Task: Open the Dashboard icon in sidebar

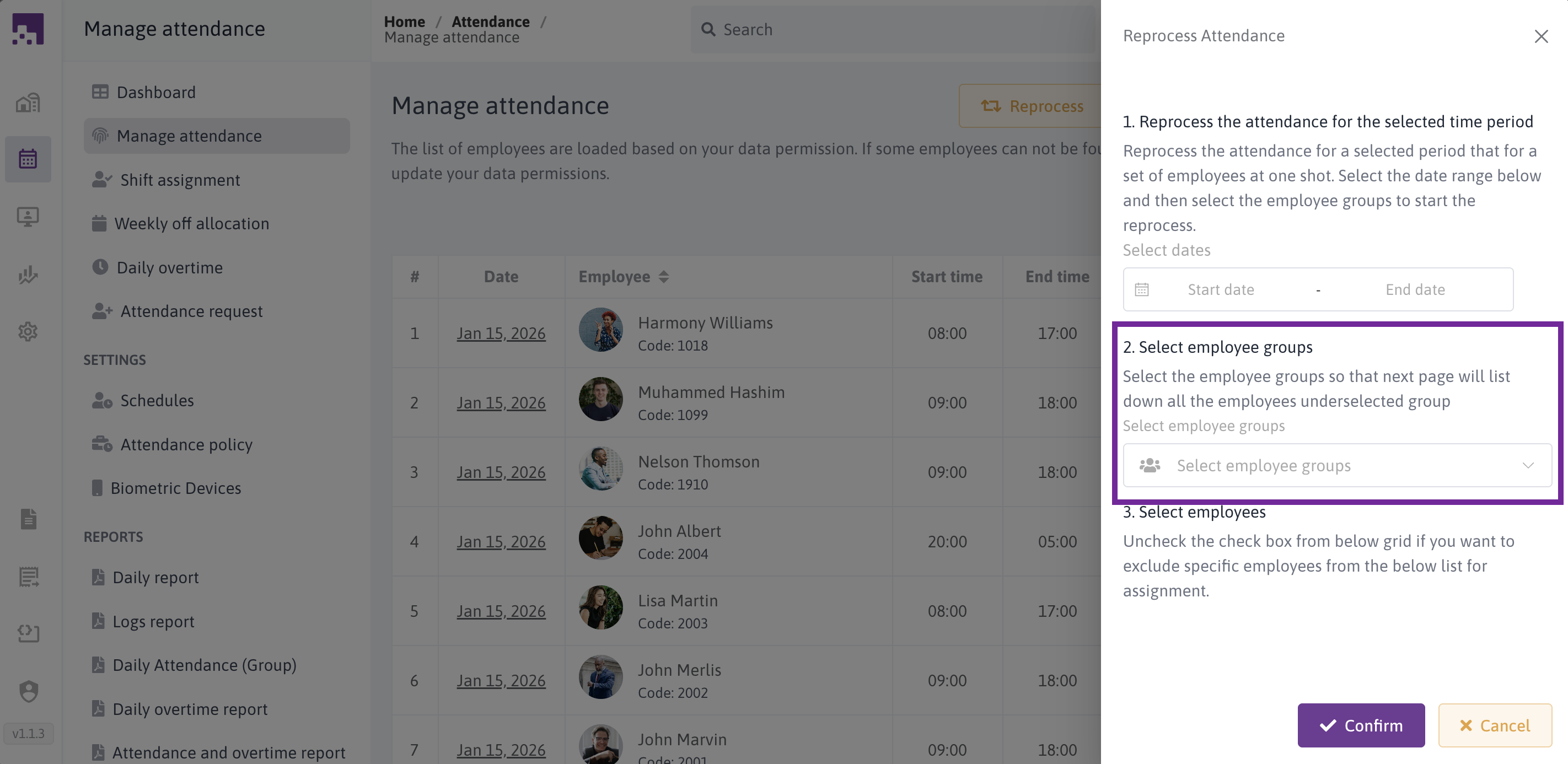Action: [x=28, y=103]
